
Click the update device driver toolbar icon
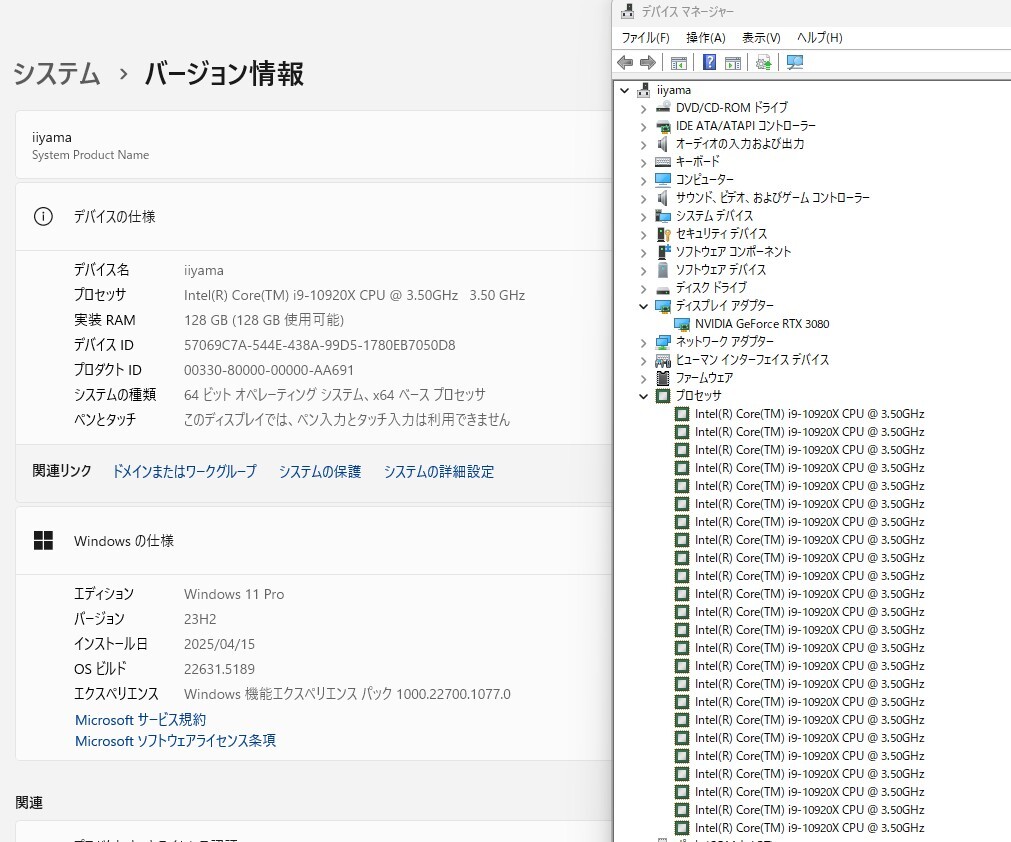point(763,63)
